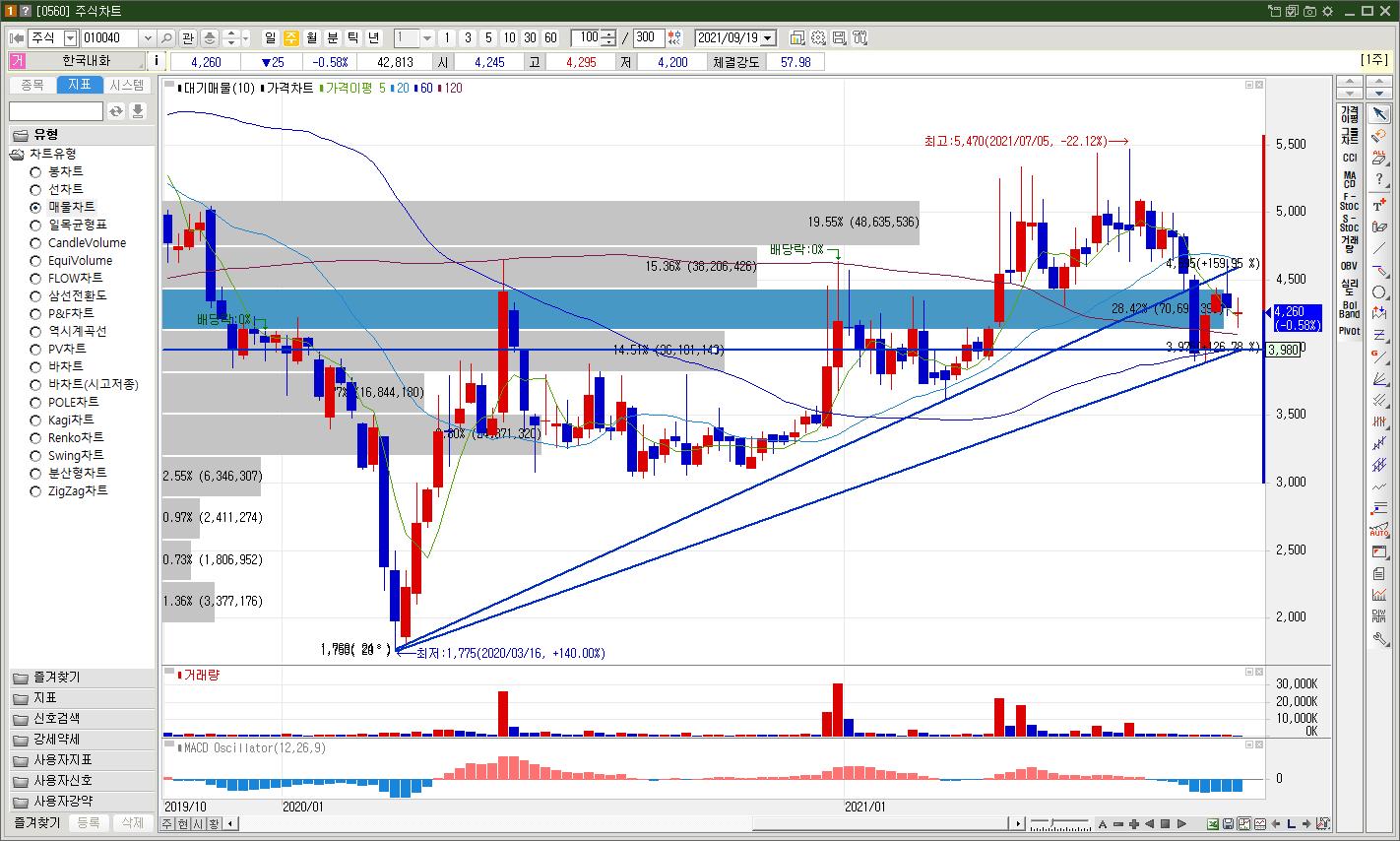This screenshot has height=841, width=1400.
Task: Select the 봉차트 radio option
Action: (x=35, y=171)
